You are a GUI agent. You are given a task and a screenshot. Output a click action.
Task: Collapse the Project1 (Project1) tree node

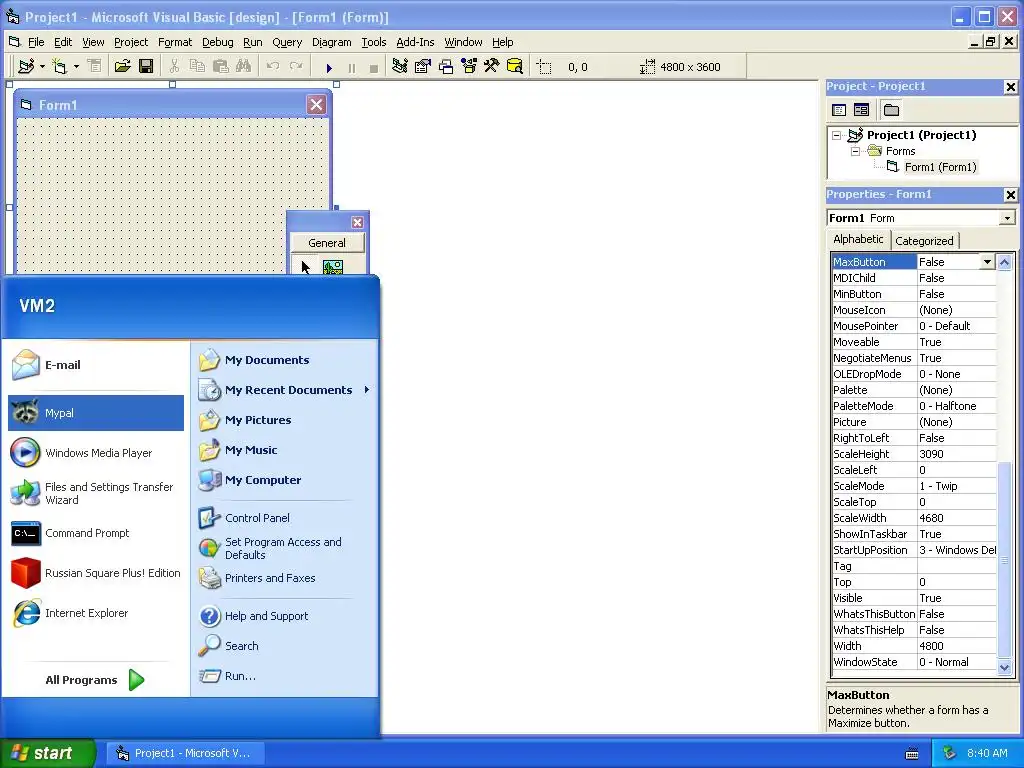(x=837, y=136)
